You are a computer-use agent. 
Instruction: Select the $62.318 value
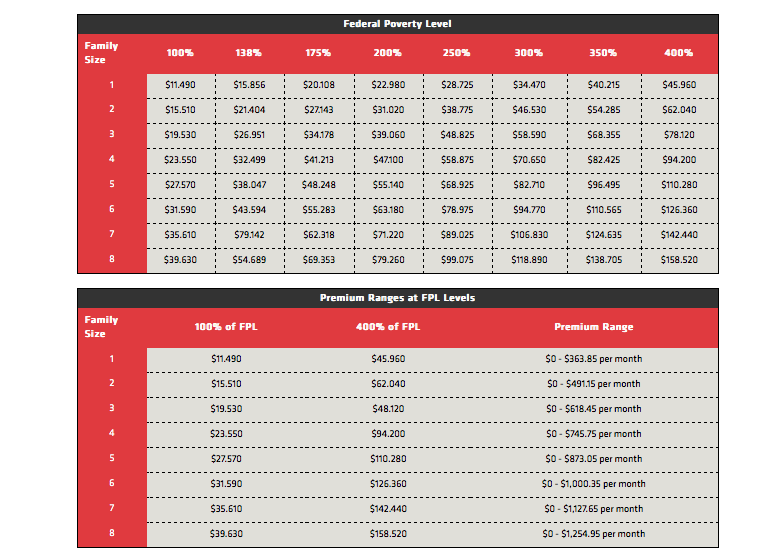coord(319,235)
